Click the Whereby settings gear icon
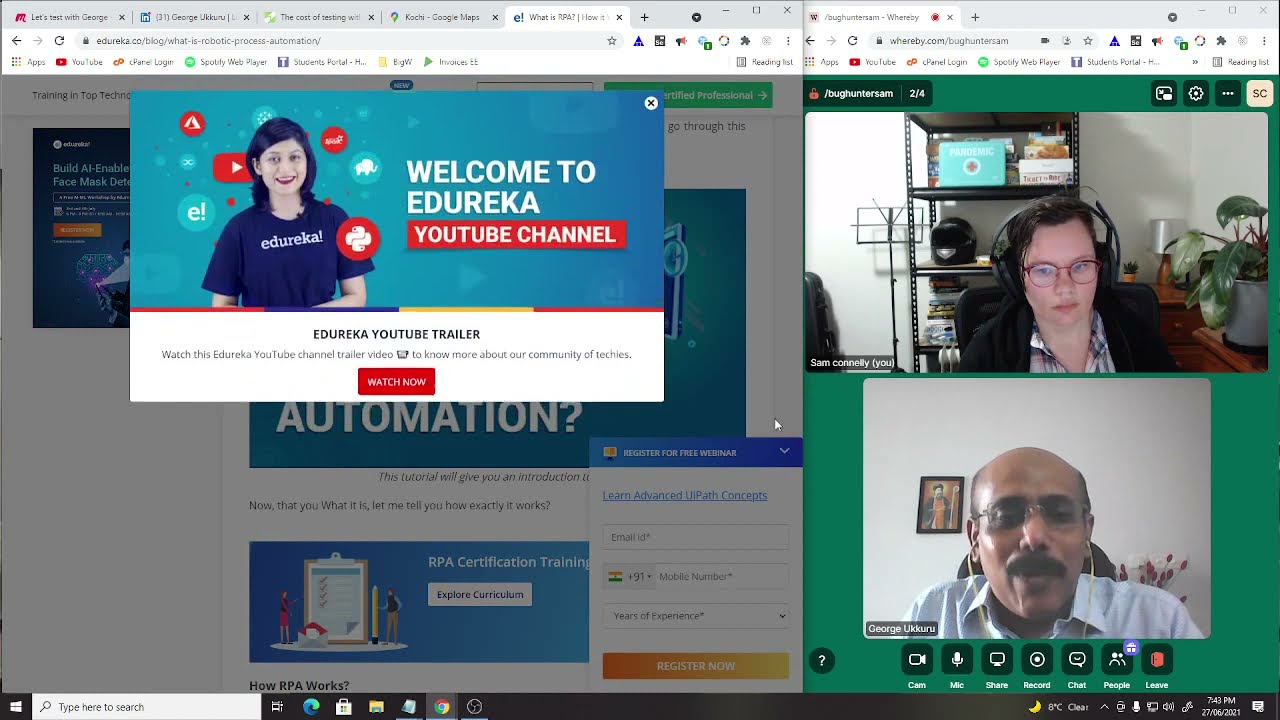The height and width of the screenshot is (720, 1280). [x=1196, y=93]
